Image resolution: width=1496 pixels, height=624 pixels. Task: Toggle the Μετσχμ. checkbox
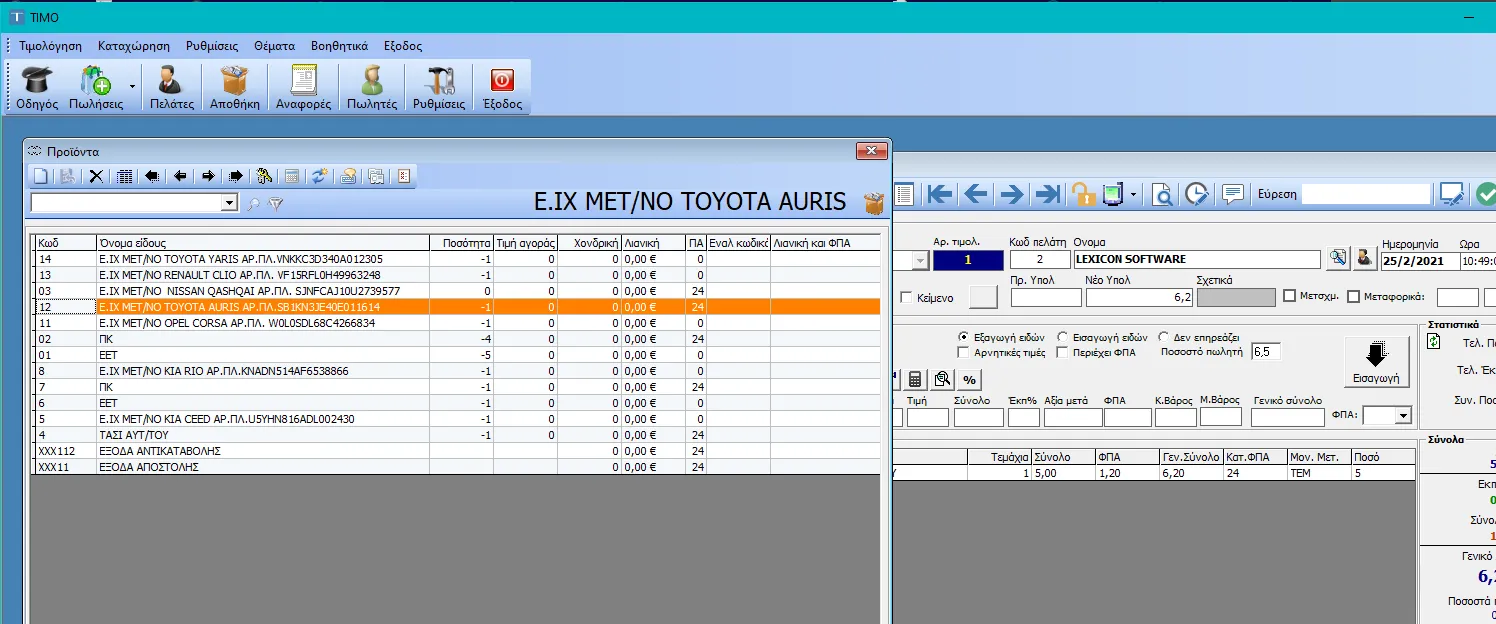coord(1290,296)
